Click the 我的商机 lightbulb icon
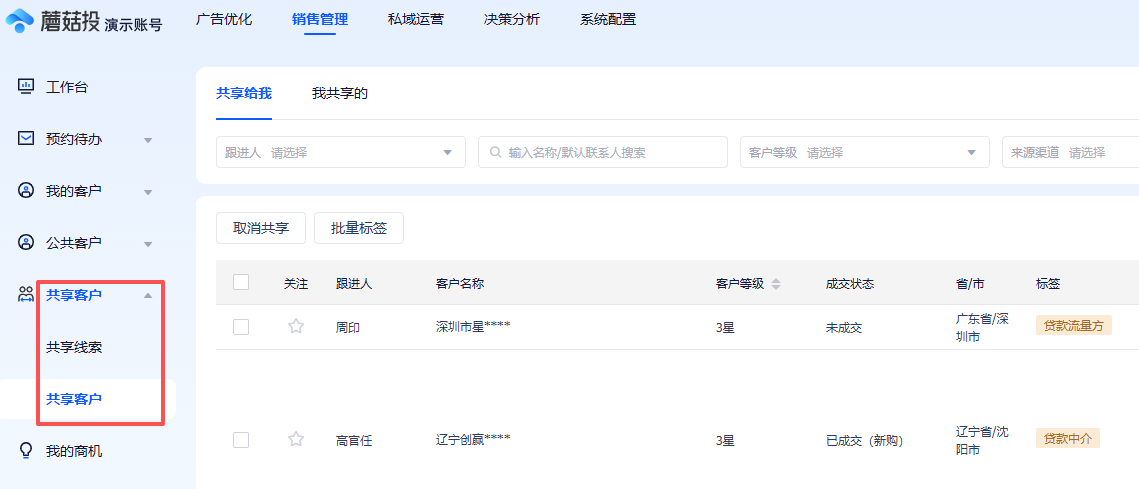The height and width of the screenshot is (489, 1139). point(25,451)
